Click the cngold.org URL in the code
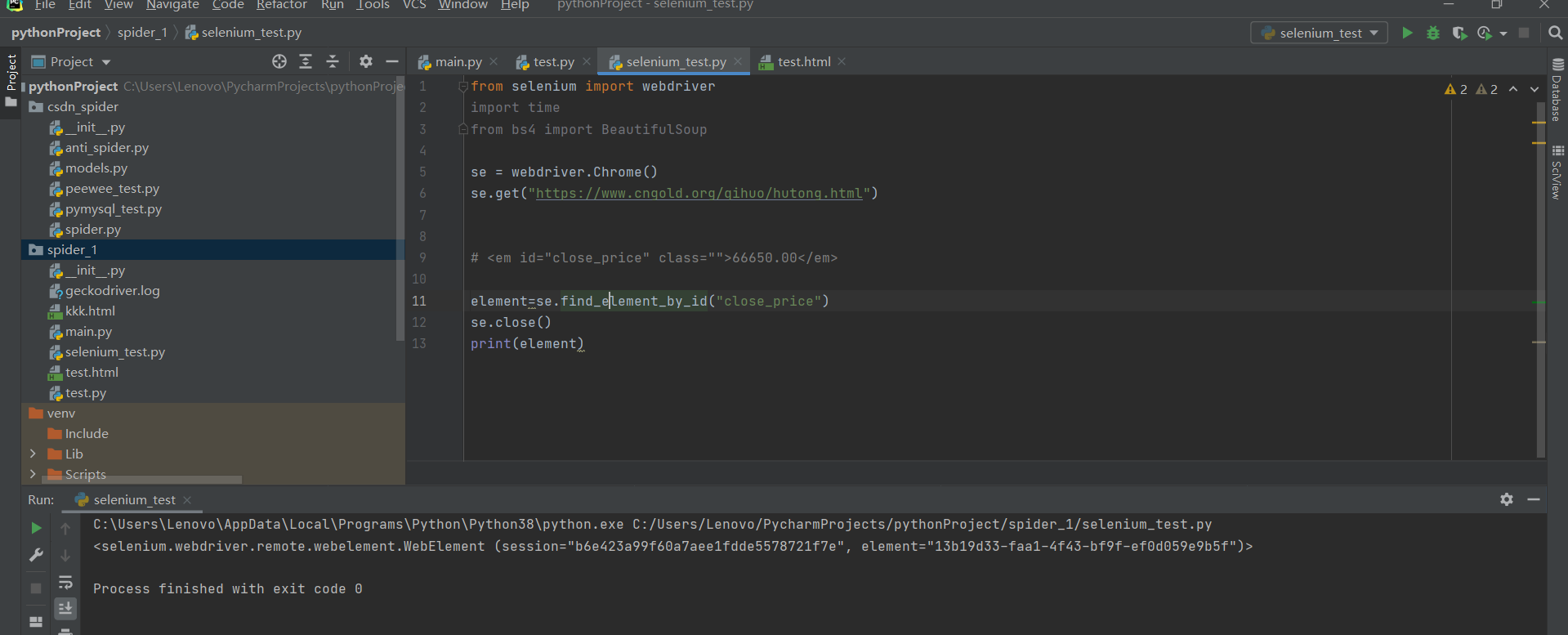 pyautogui.click(x=699, y=193)
